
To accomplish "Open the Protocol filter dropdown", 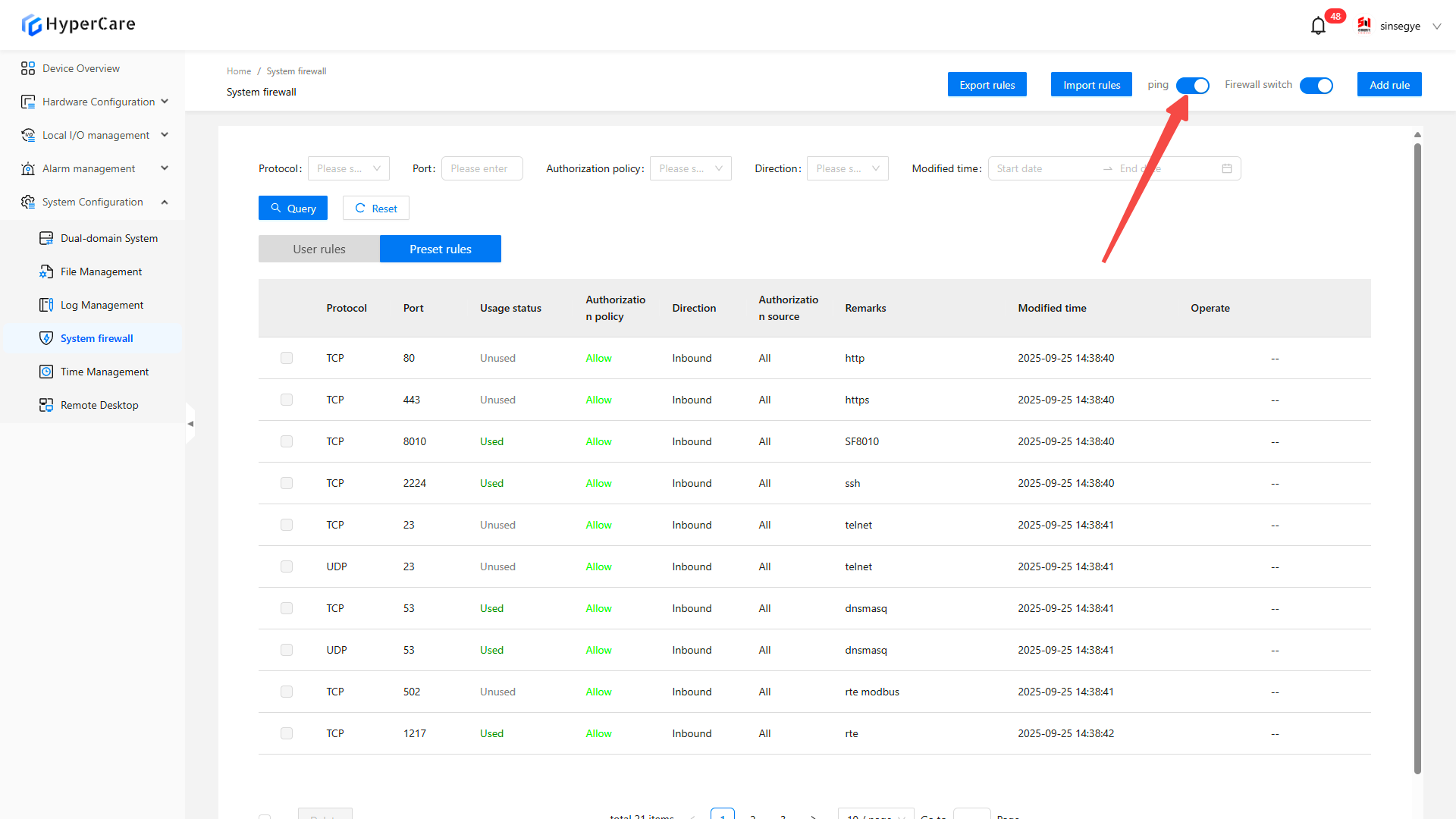I will click(348, 168).
